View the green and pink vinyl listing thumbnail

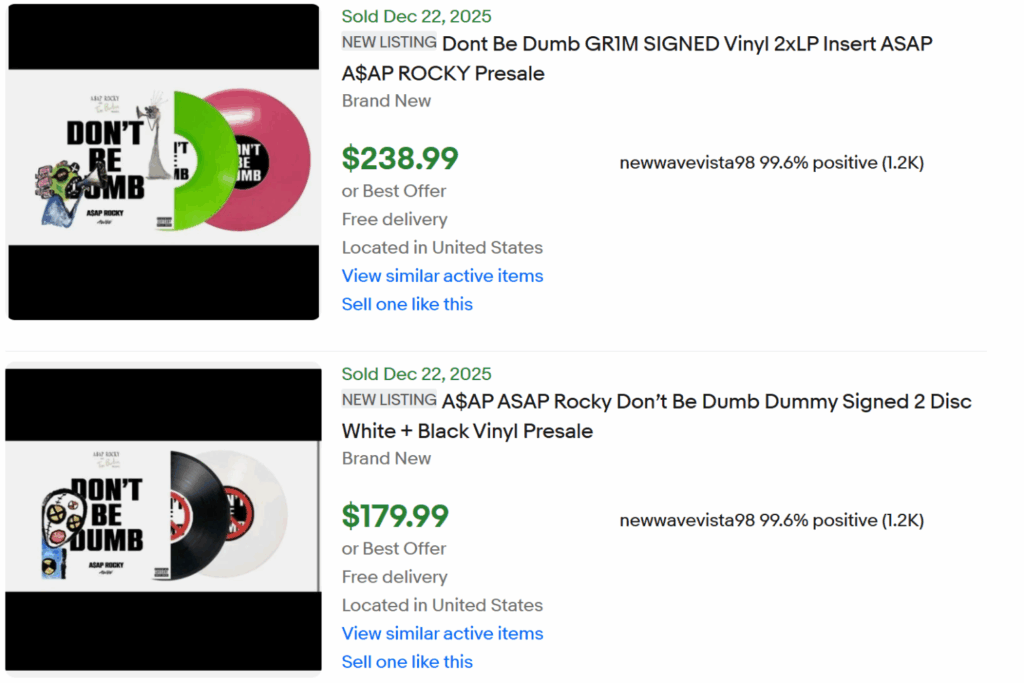click(x=163, y=160)
